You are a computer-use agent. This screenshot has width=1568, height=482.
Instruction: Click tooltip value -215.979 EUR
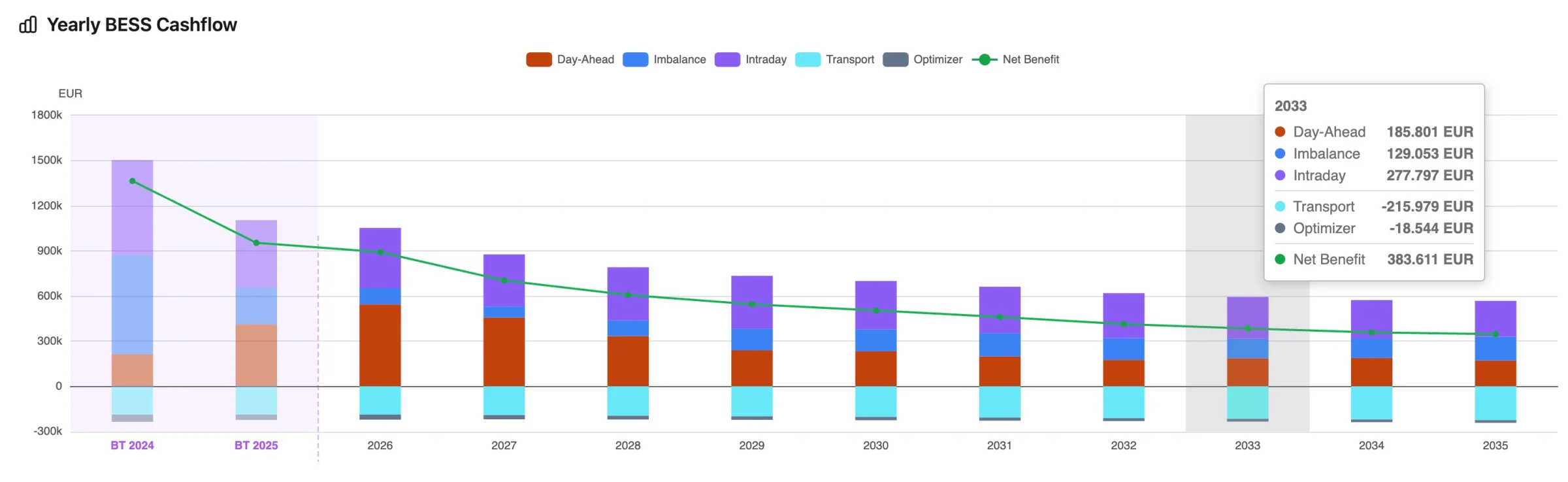click(1428, 206)
